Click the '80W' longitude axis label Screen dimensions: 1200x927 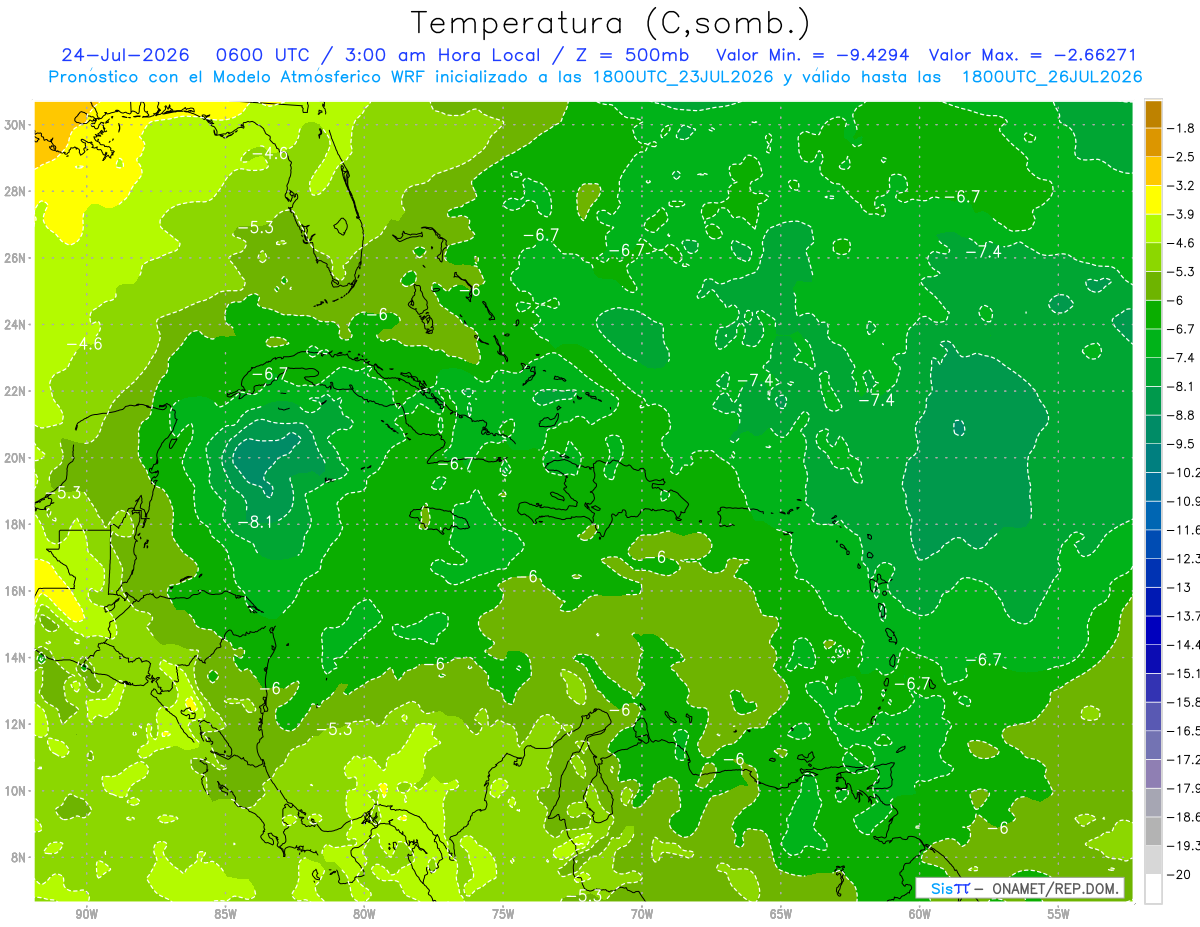point(364,915)
